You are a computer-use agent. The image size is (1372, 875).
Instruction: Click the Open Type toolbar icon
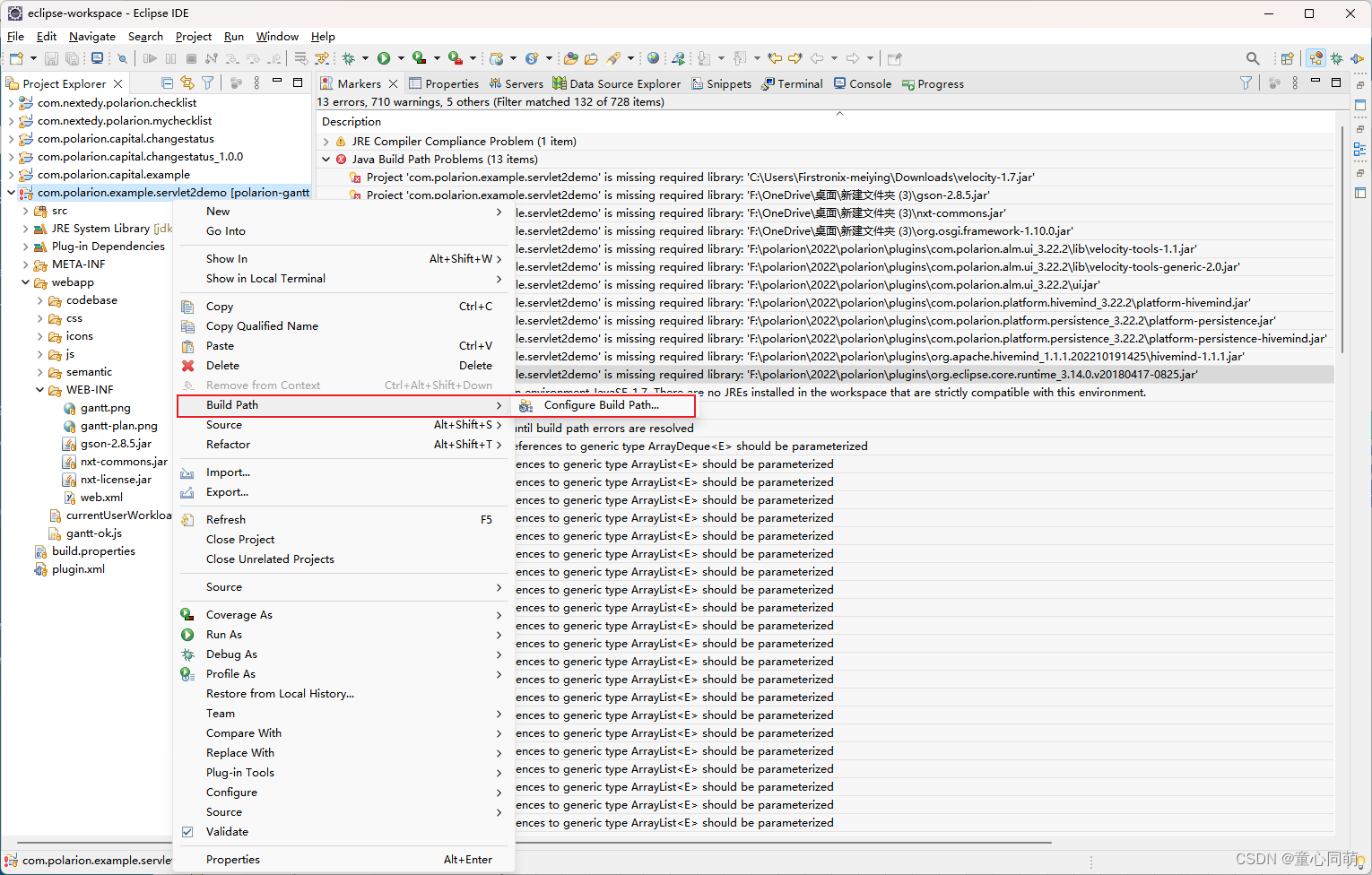click(x=570, y=58)
